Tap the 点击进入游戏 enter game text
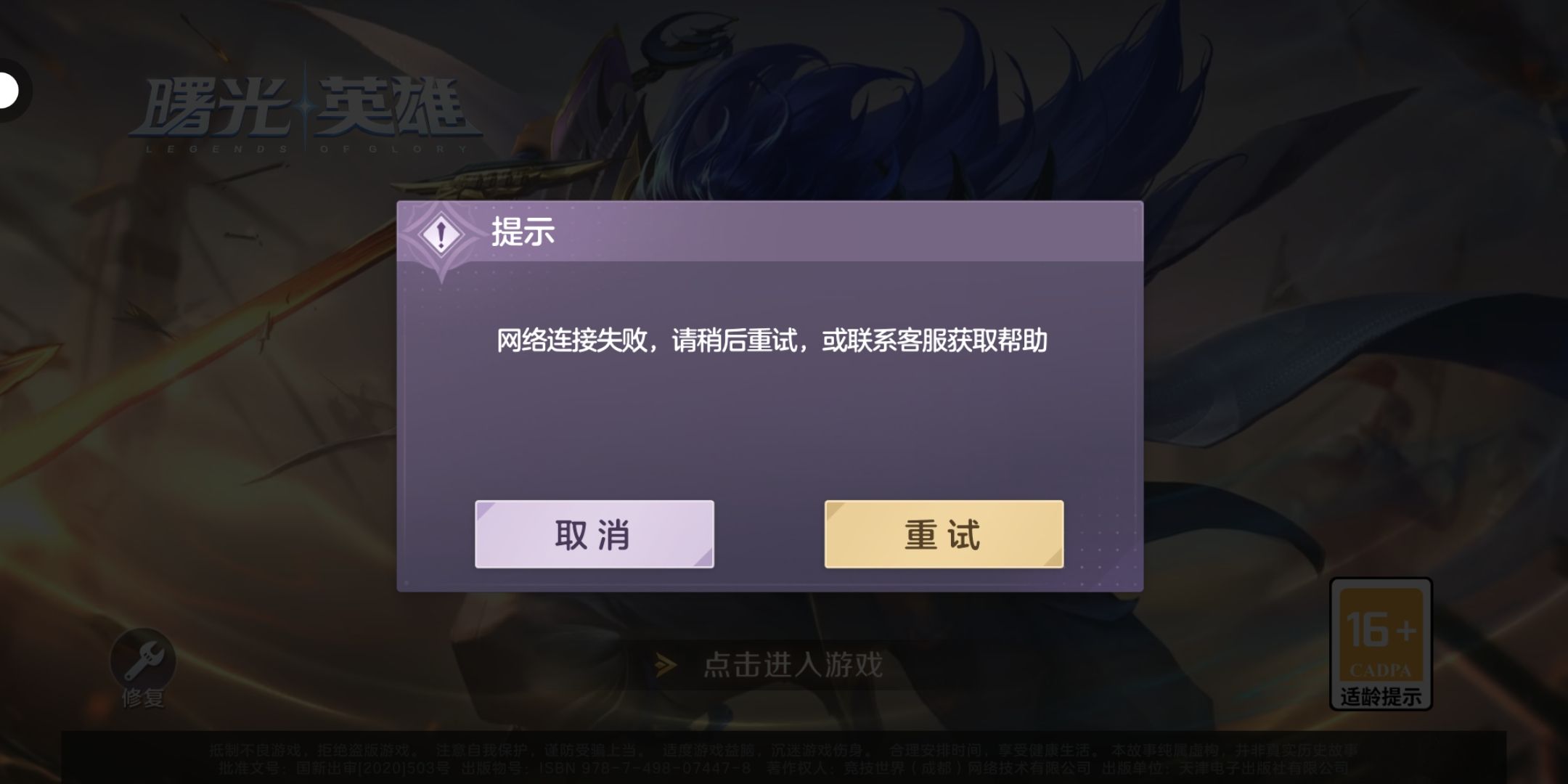The height and width of the screenshot is (784, 1568). 793,665
